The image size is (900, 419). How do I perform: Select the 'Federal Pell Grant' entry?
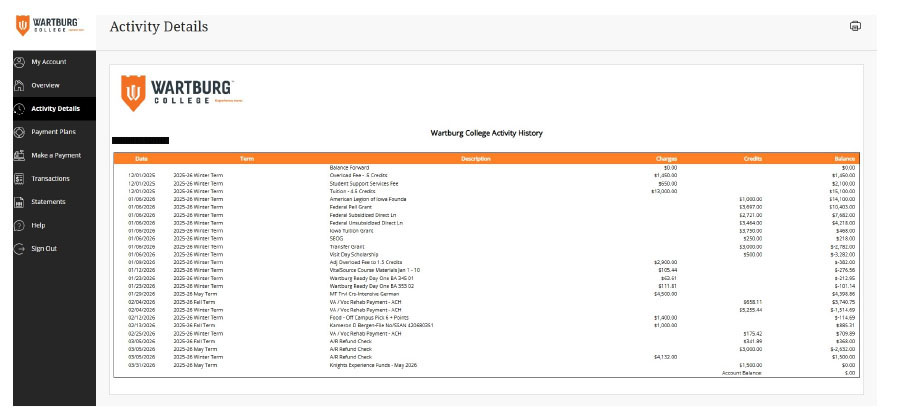pos(351,207)
